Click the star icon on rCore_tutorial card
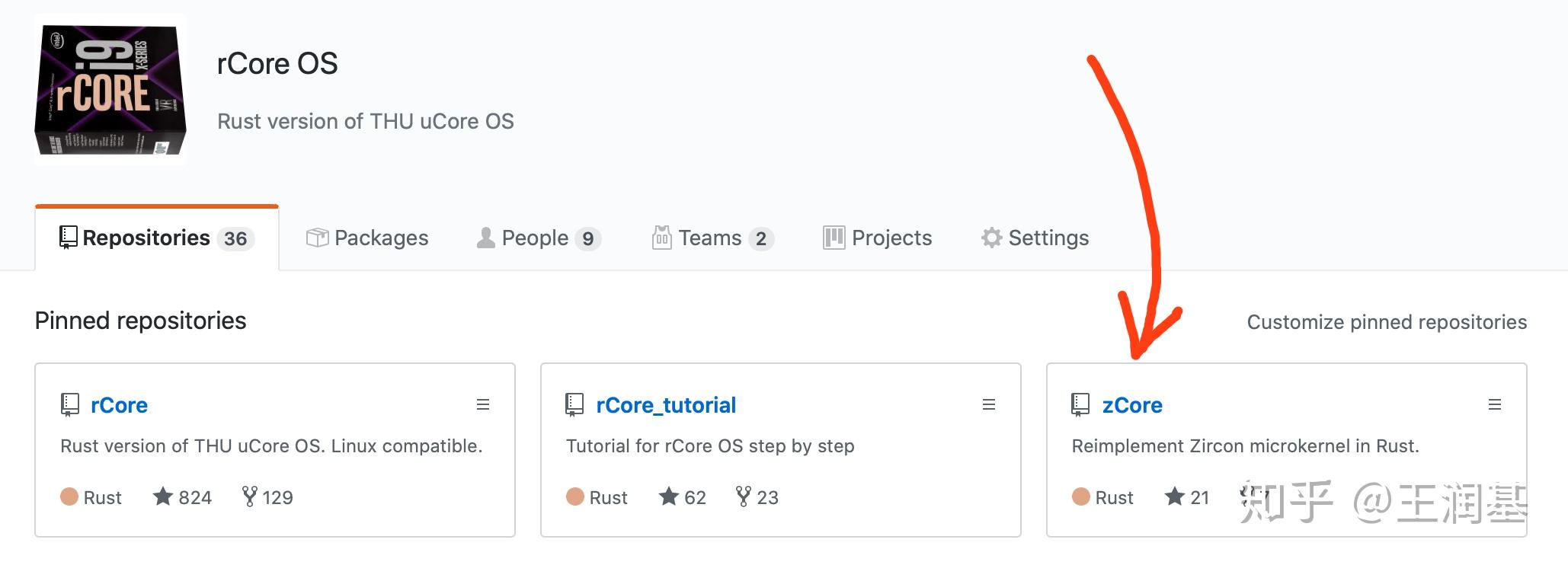 tap(669, 497)
